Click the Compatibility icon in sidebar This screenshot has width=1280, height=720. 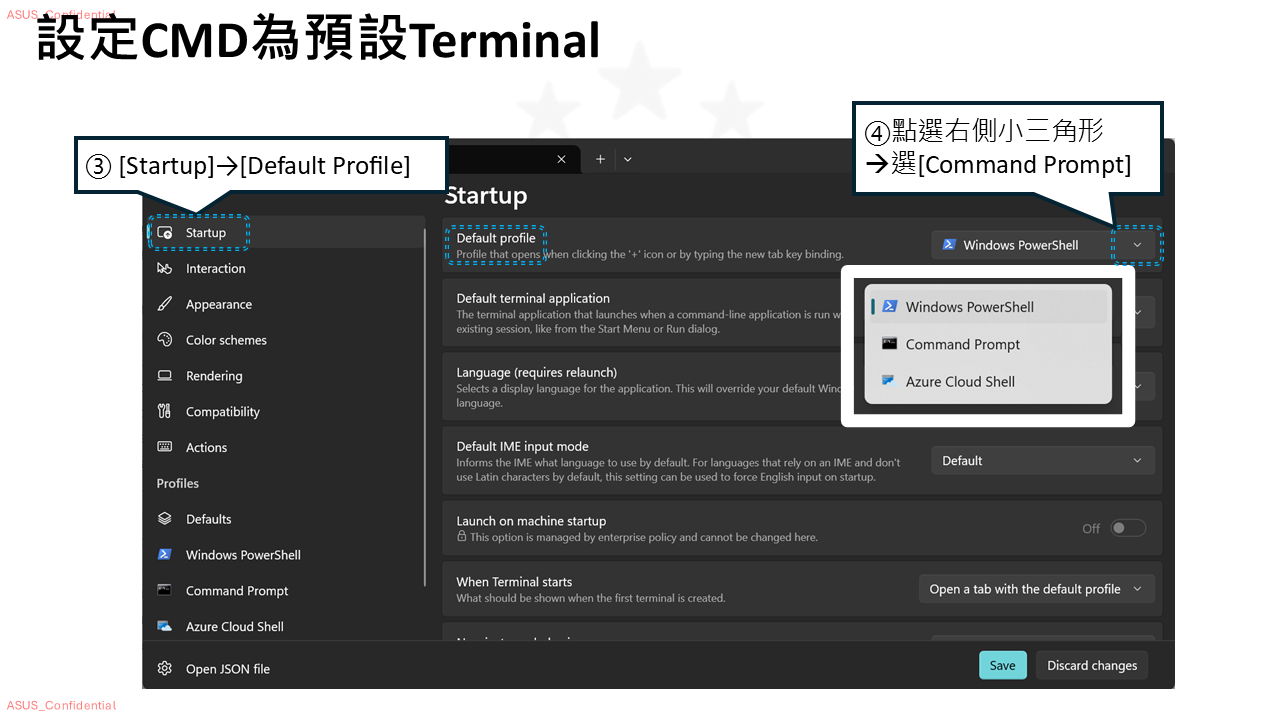click(x=165, y=411)
